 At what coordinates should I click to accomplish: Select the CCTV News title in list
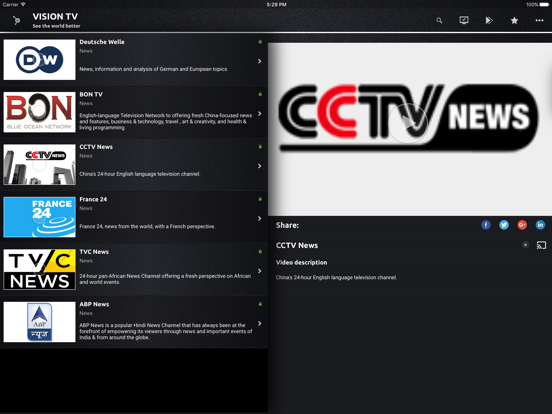coord(96,147)
